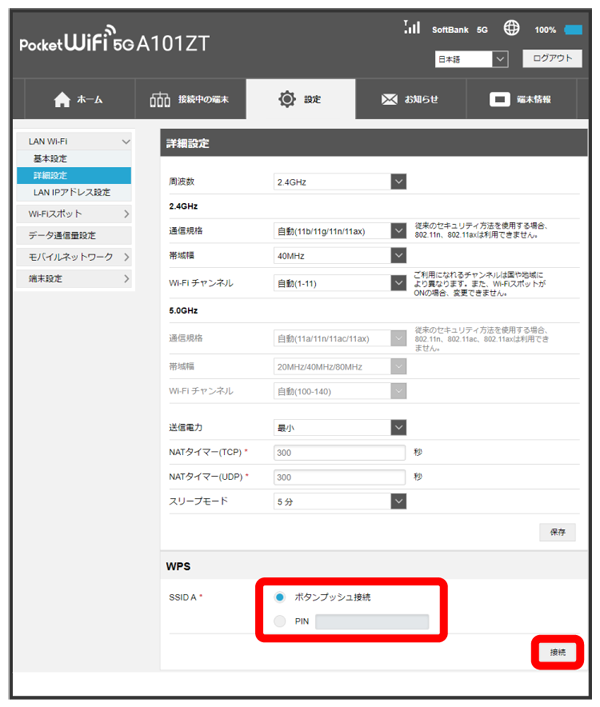
Task: Click the signal strength icon
Action: pos(411,28)
